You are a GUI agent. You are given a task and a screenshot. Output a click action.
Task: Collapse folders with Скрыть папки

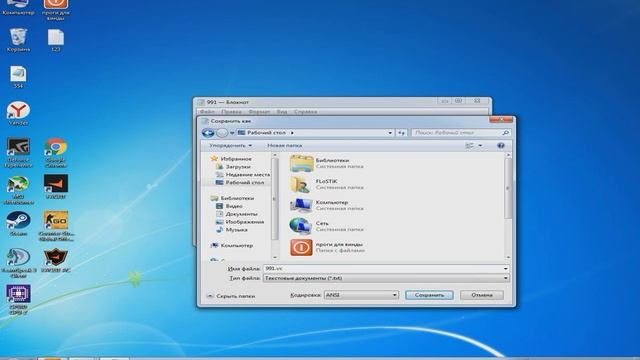click(231, 296)
